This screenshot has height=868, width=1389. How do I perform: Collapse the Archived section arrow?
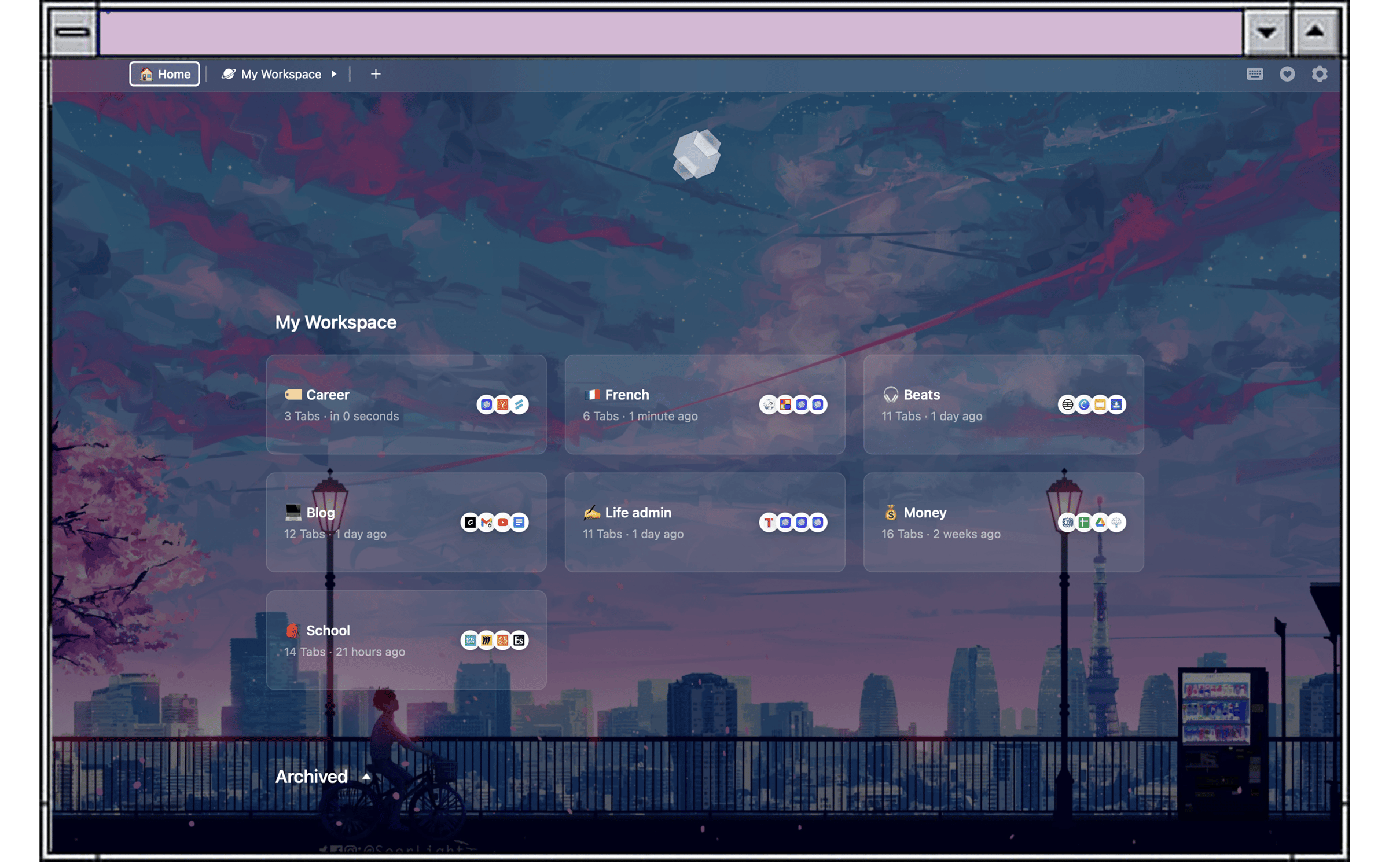pyautogui.click(x=366, y=777)
